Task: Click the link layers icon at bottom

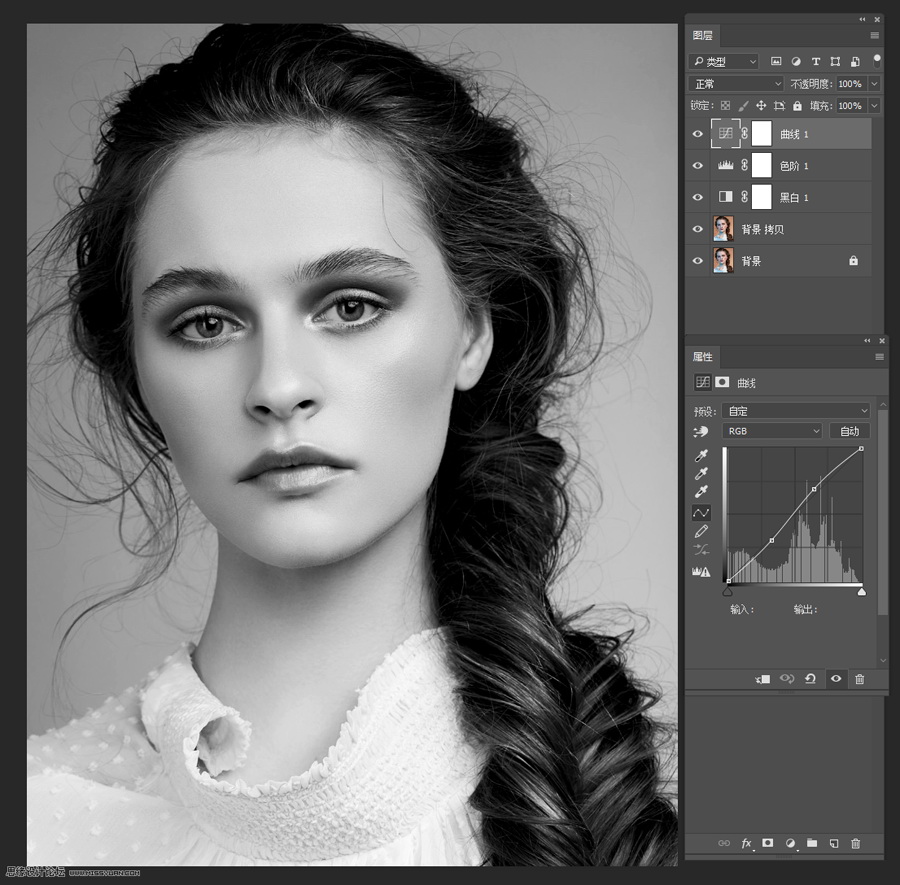Action: (x=724, y=843)
